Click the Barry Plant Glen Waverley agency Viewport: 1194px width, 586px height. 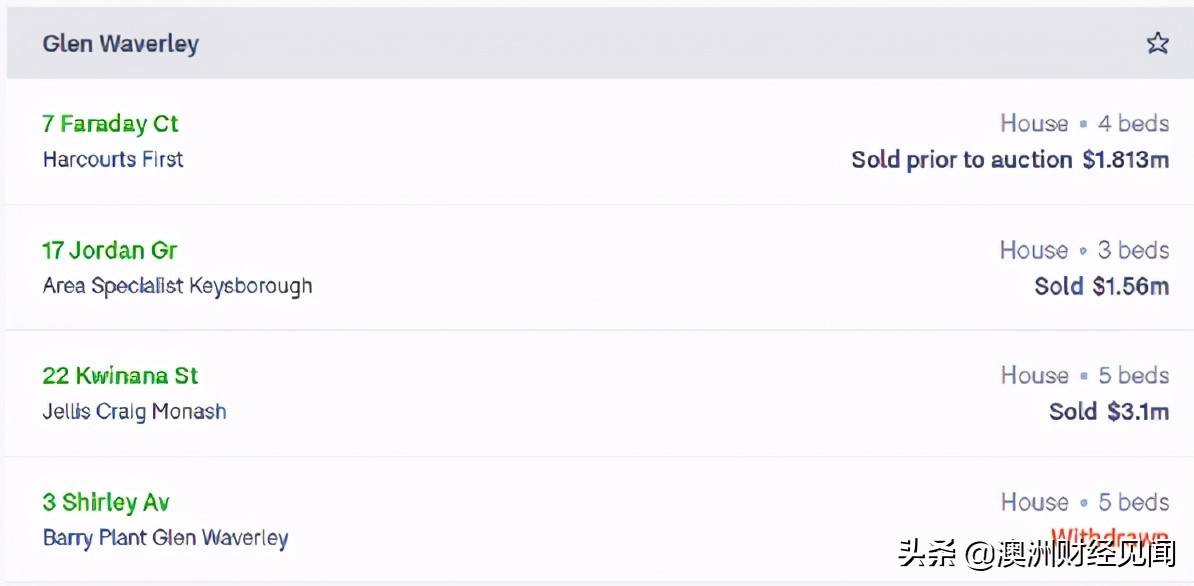165,538
